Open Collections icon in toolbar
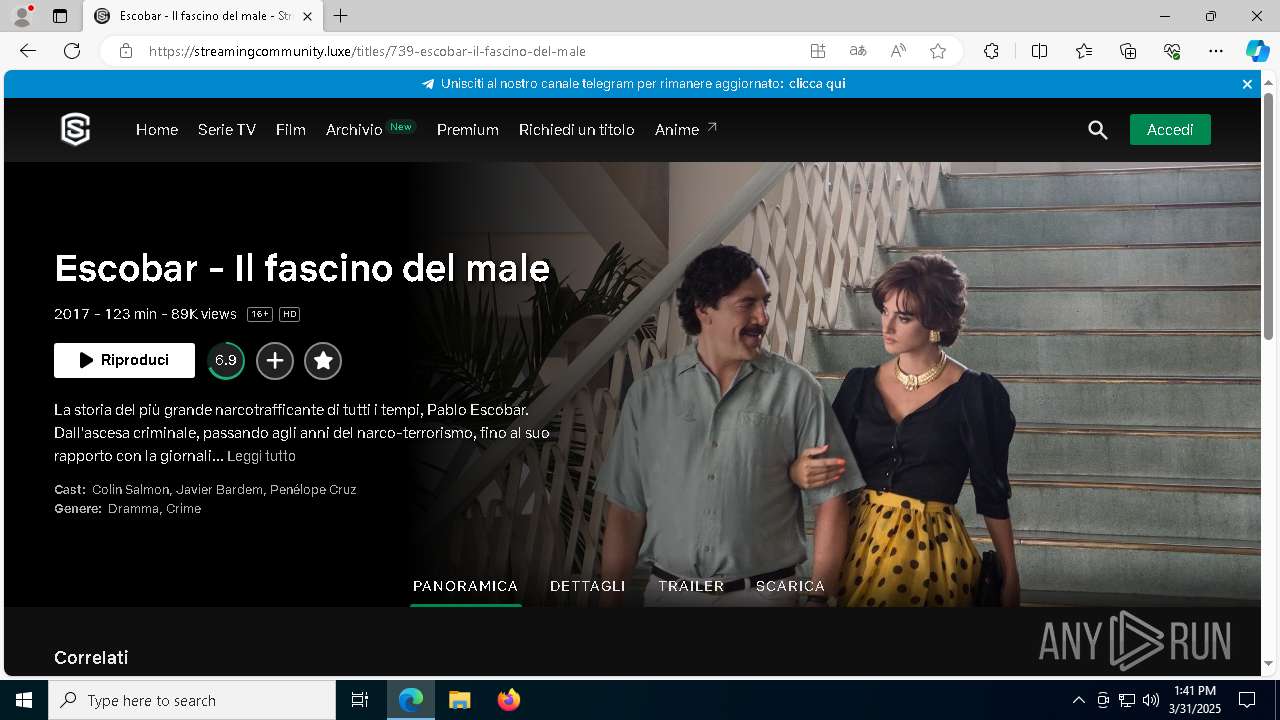The image size is (1280, 720). pyautogui.click(x=1128, y=51)
